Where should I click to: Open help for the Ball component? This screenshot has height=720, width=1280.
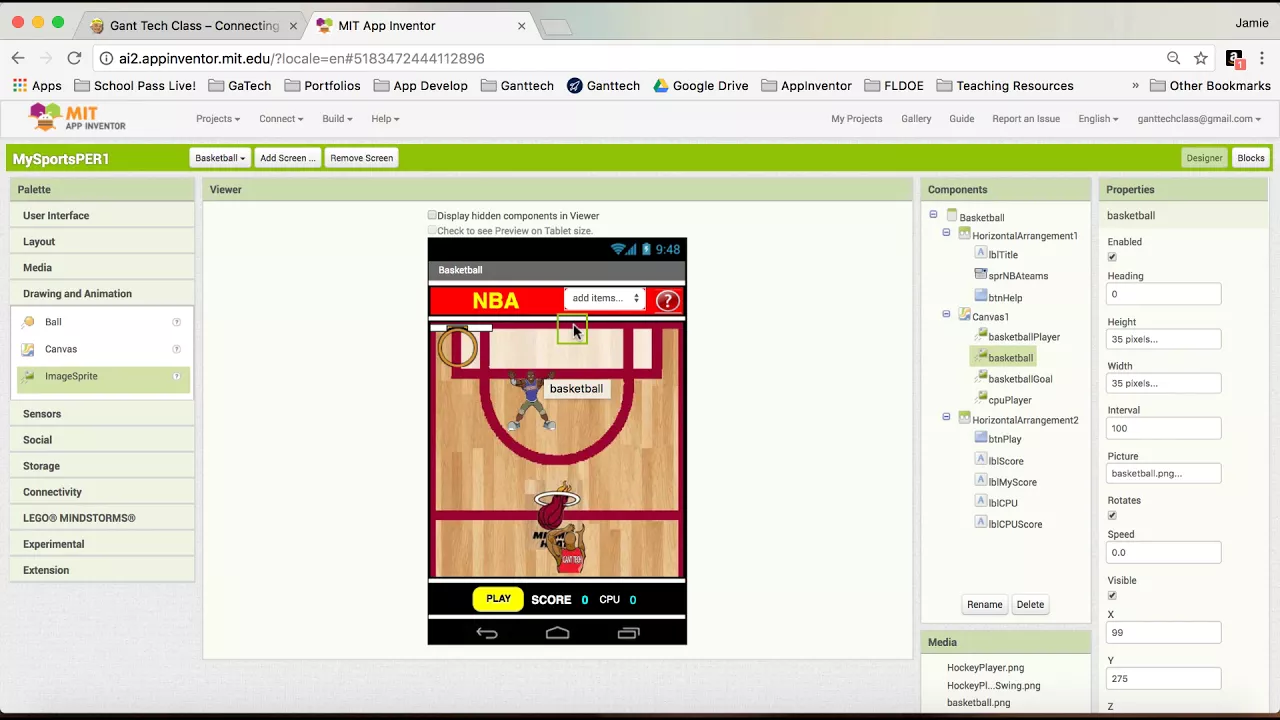click(x=177, y=322)
